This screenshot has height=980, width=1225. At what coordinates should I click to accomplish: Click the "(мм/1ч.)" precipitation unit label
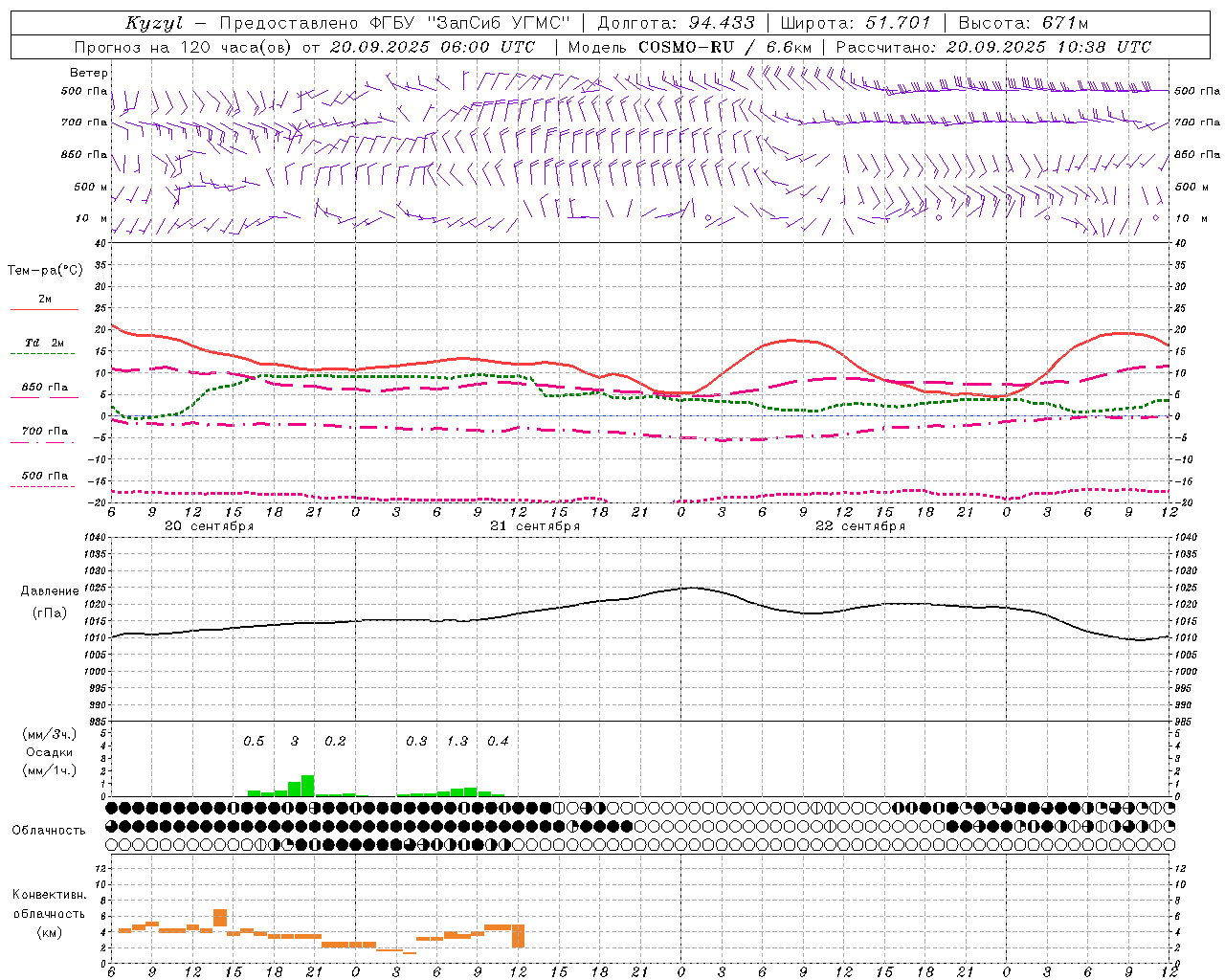tap(50, 770)
